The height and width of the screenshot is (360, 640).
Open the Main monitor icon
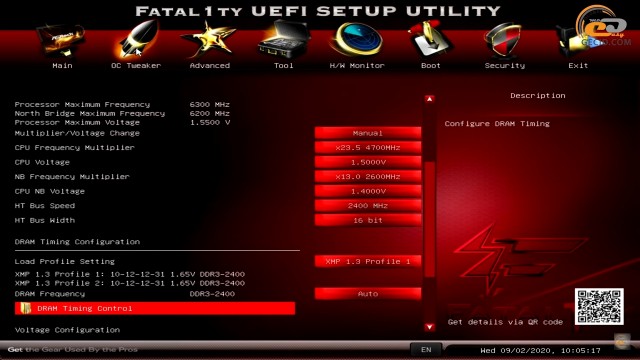click(x=61, y=40)
